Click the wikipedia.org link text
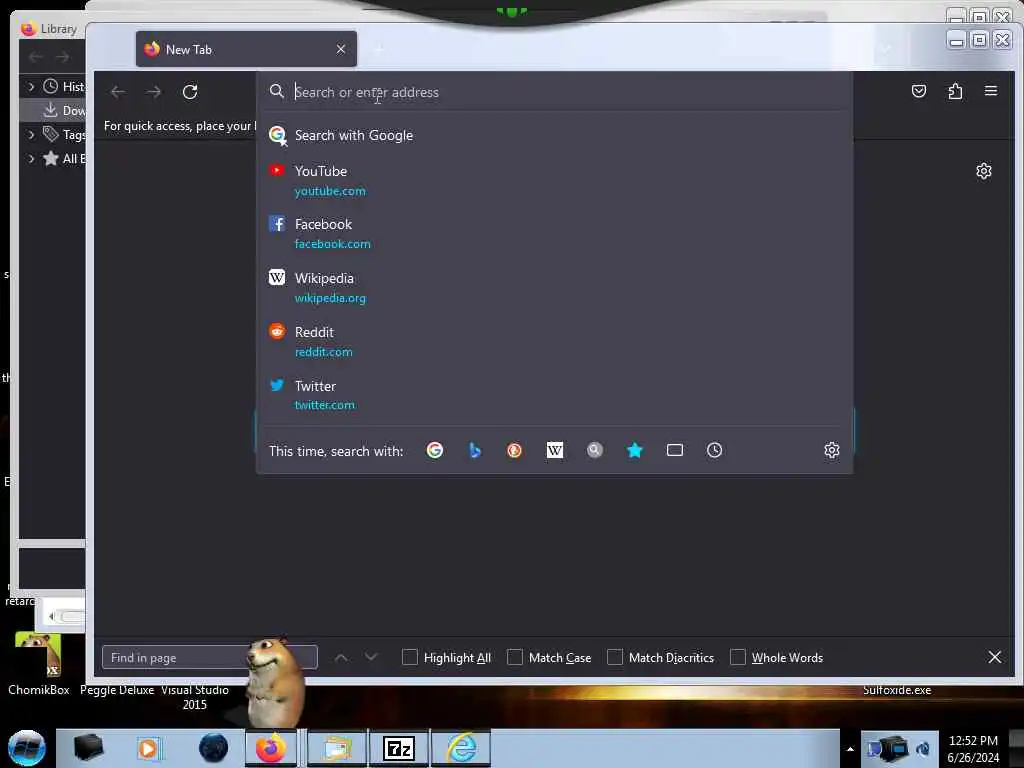This screenshot has width=1024, height=768. (330, 298)
